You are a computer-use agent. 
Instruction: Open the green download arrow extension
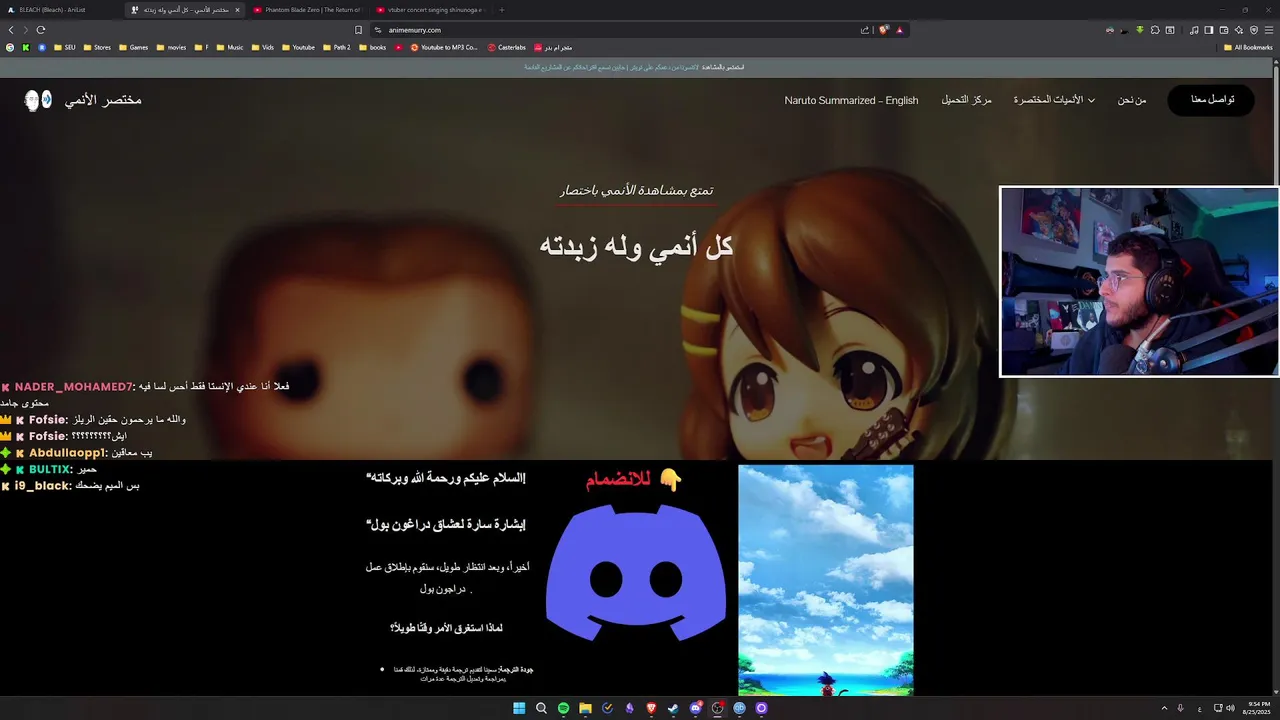(x=1140, y=30)
